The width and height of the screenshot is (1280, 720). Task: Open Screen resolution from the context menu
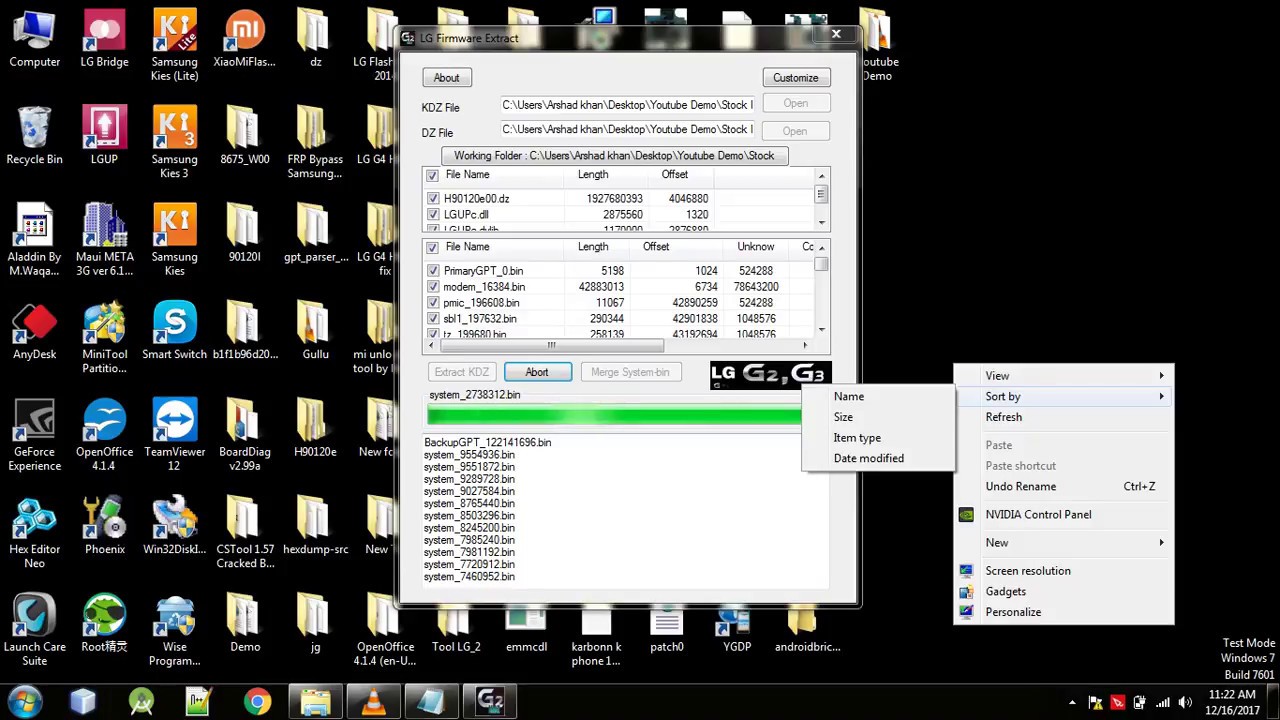point(1063,571)
